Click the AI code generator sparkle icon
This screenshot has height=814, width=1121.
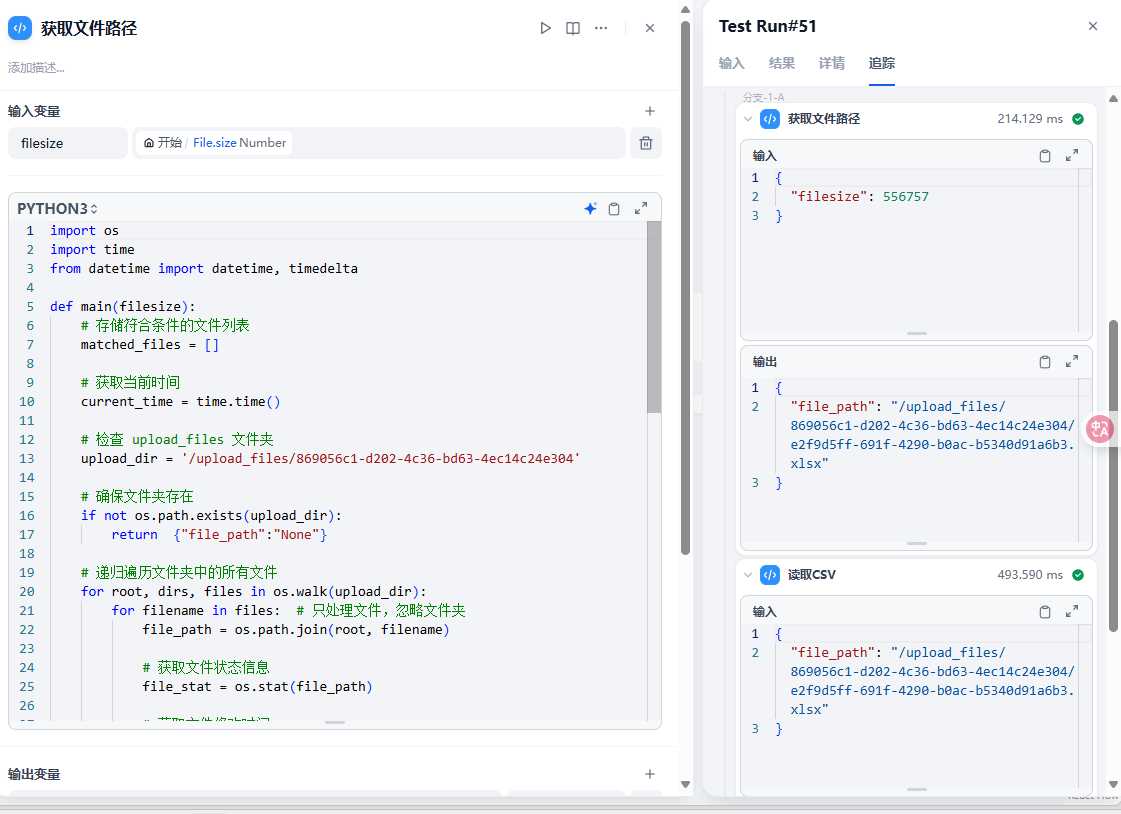(x=591, y=209)
